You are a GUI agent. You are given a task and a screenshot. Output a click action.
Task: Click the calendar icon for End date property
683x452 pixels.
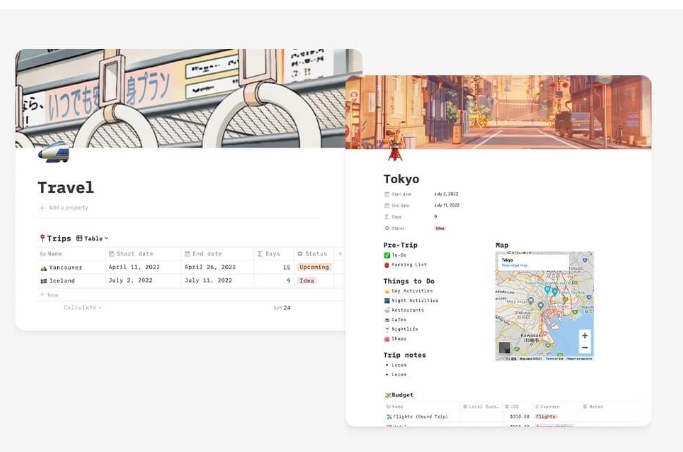pos(386,206)
